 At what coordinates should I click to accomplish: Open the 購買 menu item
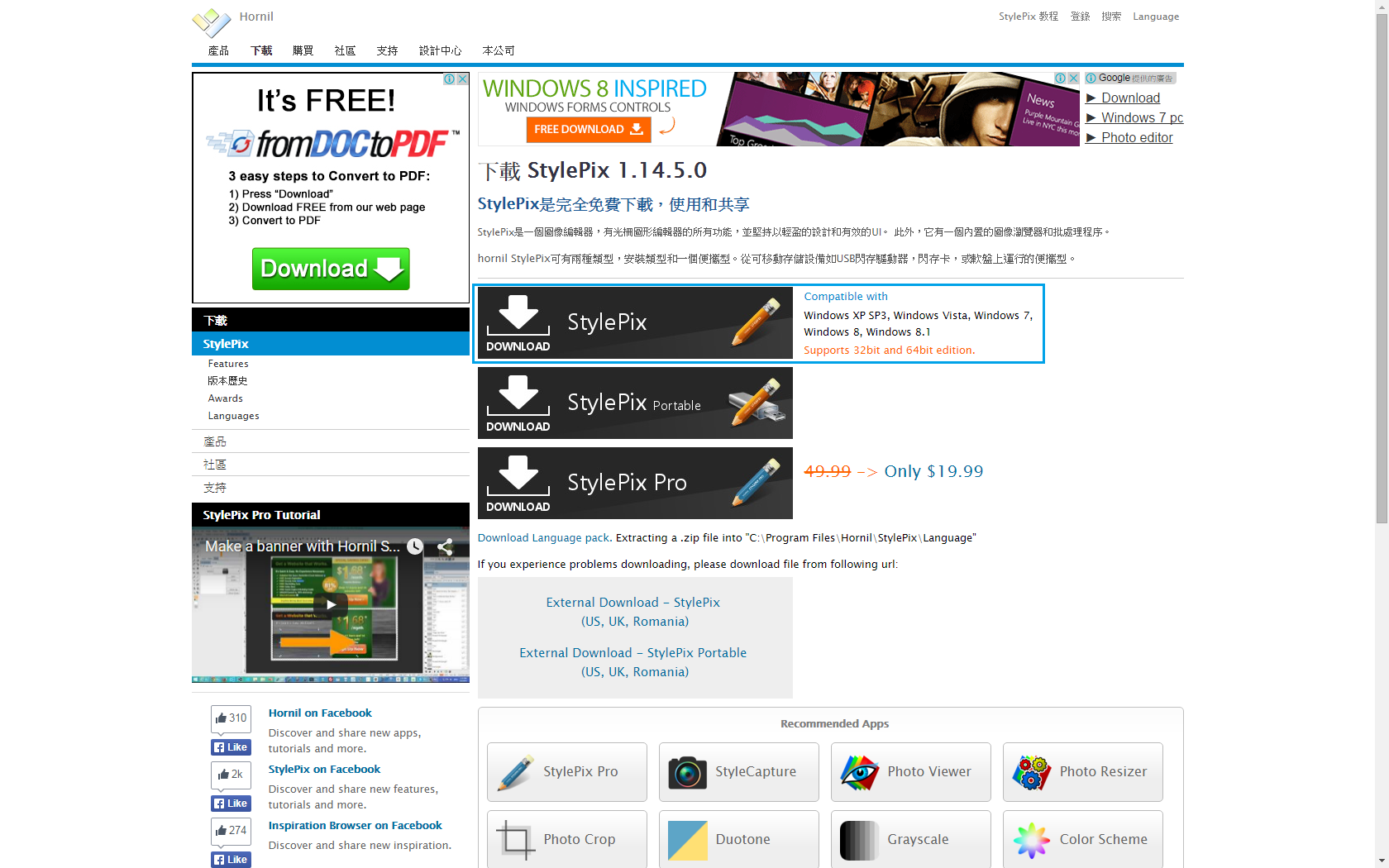coord(303,51)
